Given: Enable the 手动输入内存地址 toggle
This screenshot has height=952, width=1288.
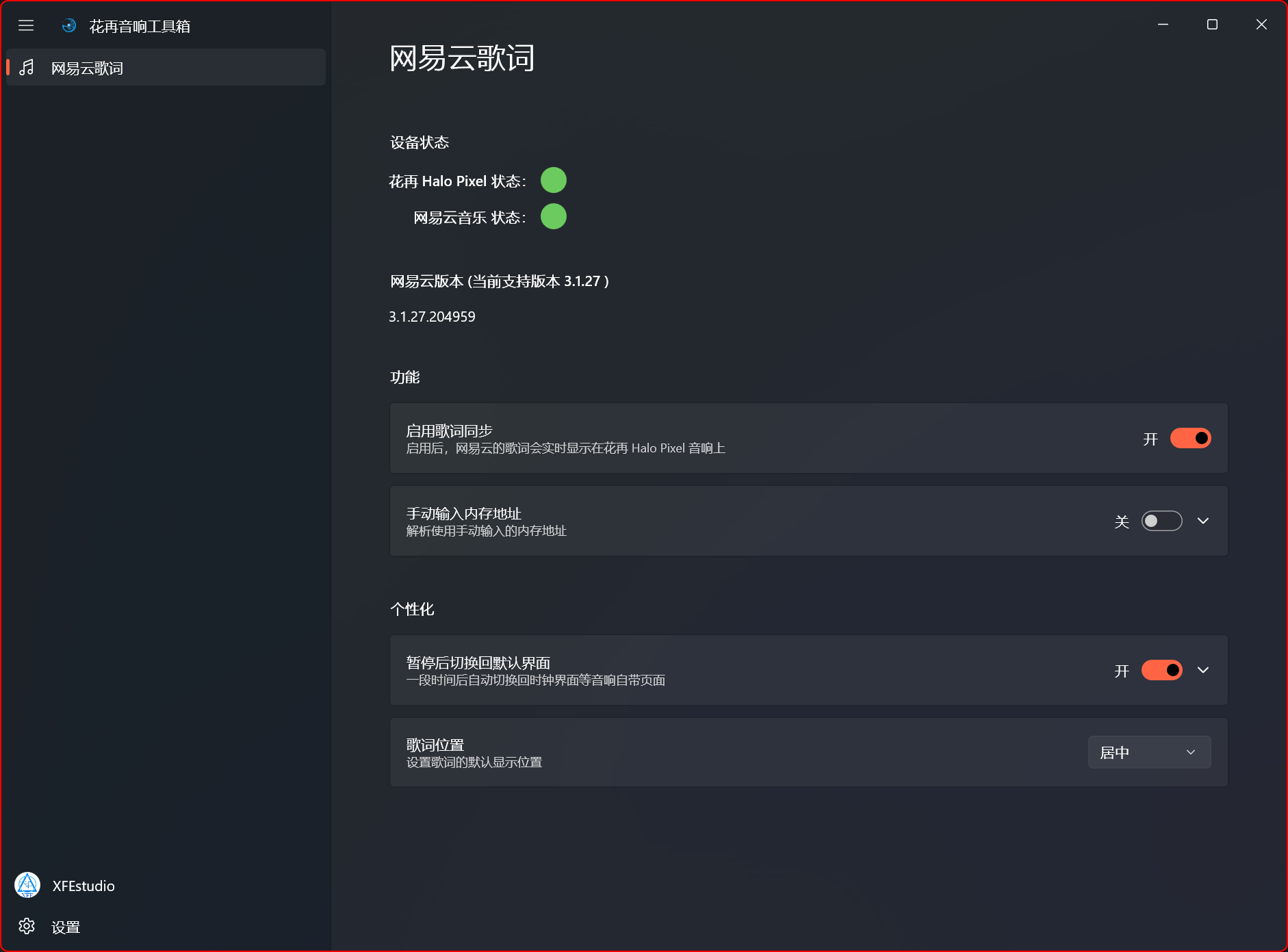Looking at the screenshot, I should pyautogui.click(x=1161, y=521).
